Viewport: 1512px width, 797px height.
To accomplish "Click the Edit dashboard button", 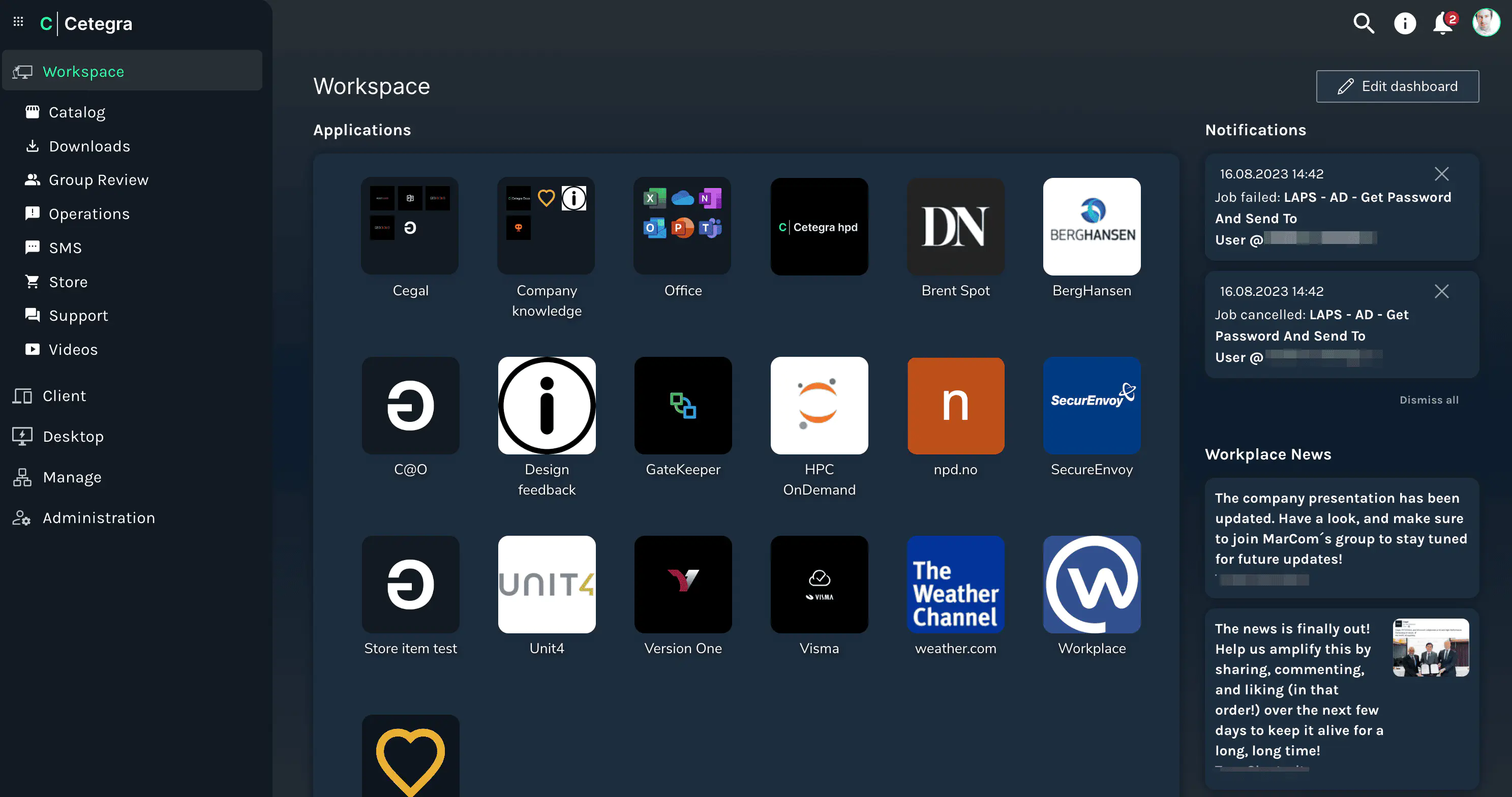I will point(1397,86).
